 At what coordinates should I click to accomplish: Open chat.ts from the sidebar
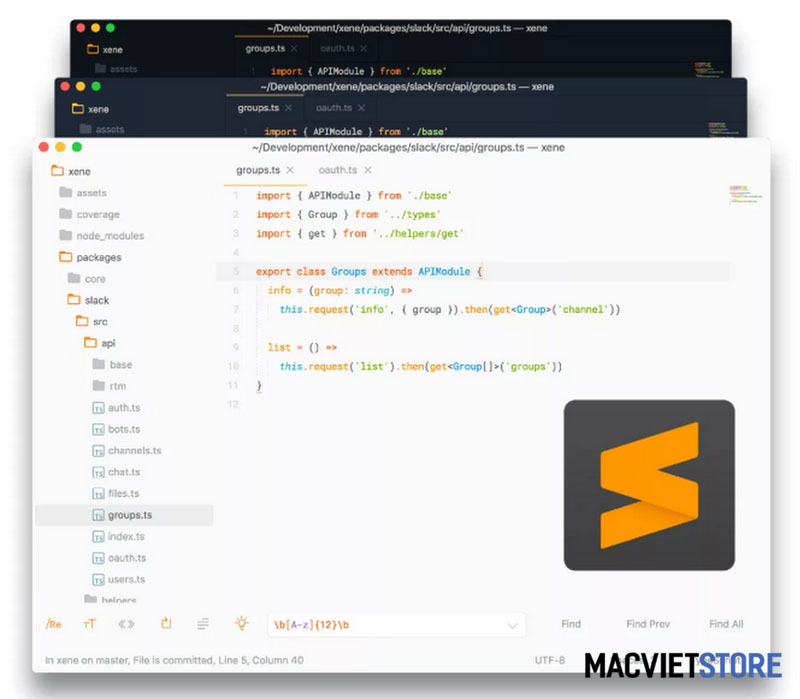(x=116, y=471)
